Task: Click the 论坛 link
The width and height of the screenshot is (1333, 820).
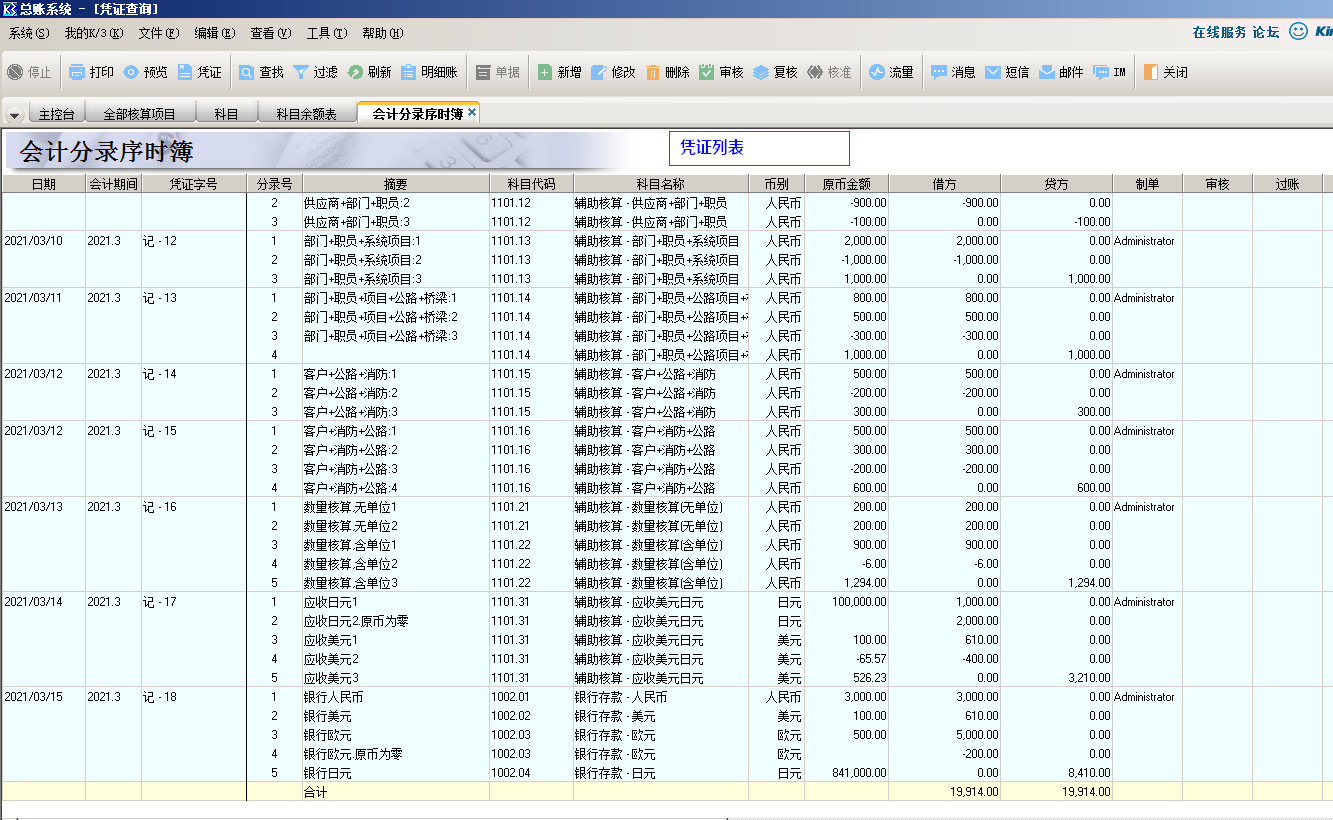Action: (1266, 32)
